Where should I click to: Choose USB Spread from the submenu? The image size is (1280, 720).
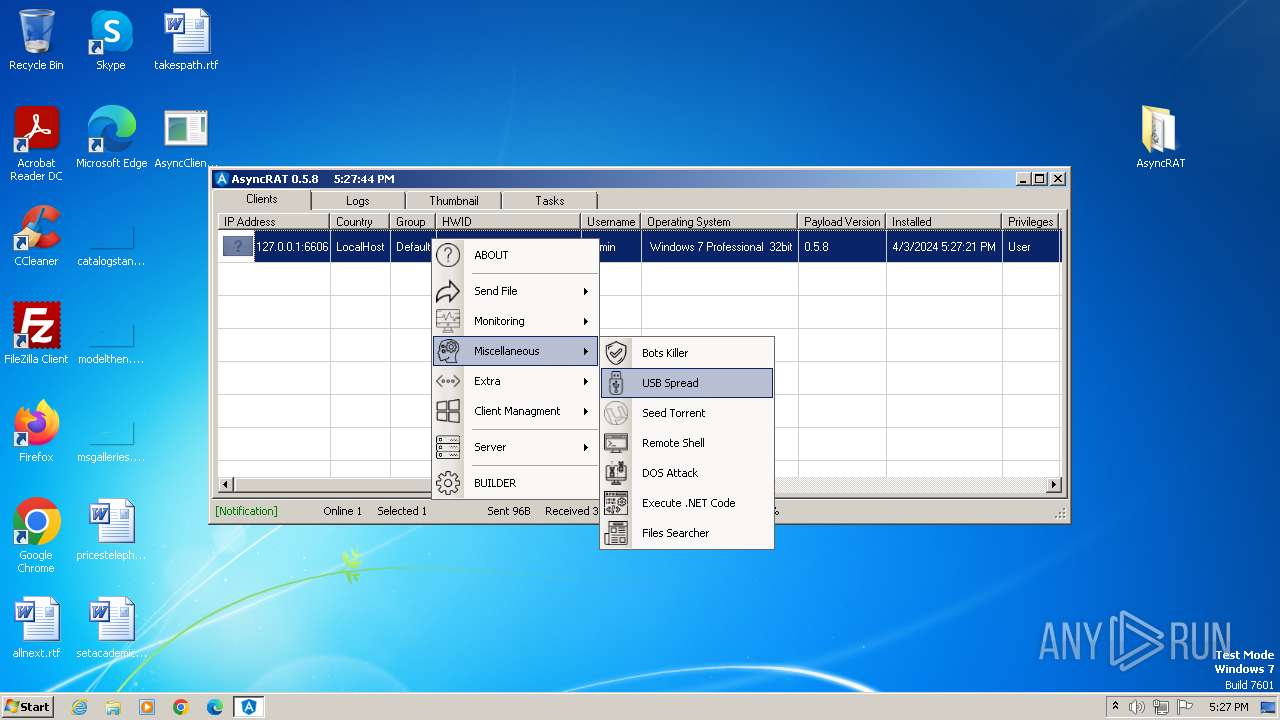687,383
